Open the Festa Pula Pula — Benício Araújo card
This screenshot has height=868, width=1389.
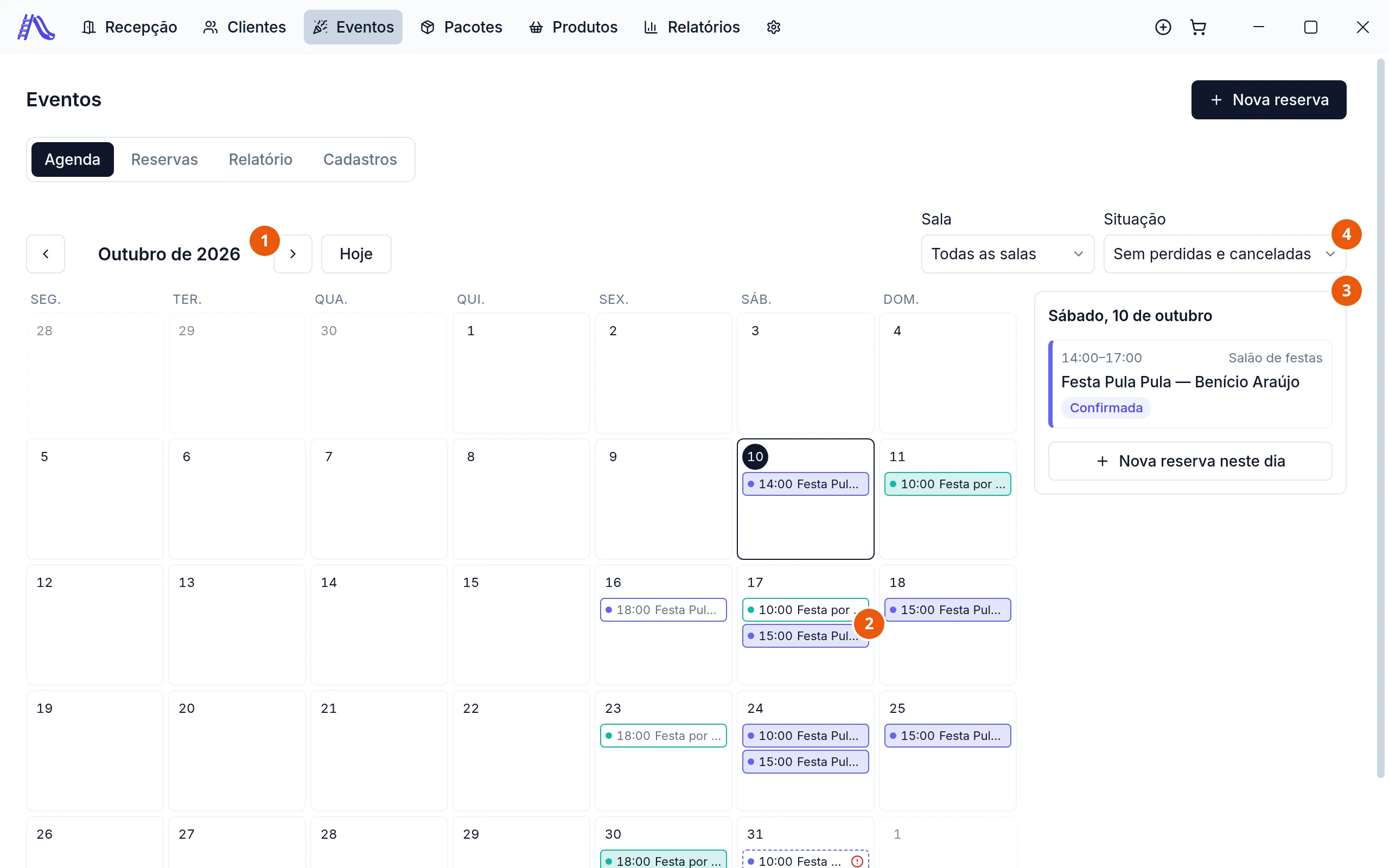[1190, 384]
